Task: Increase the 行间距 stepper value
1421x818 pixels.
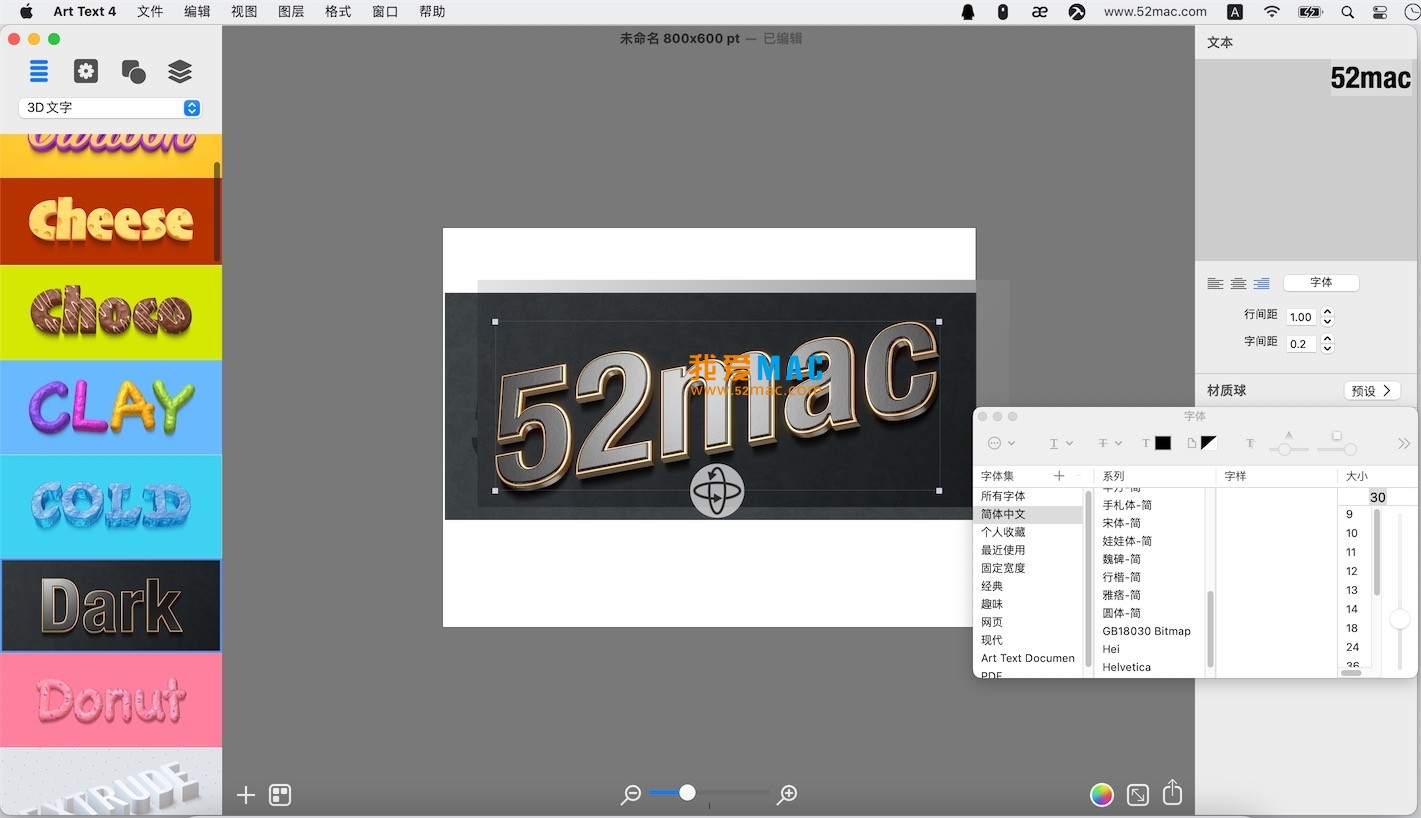Action: (1327, 312)
